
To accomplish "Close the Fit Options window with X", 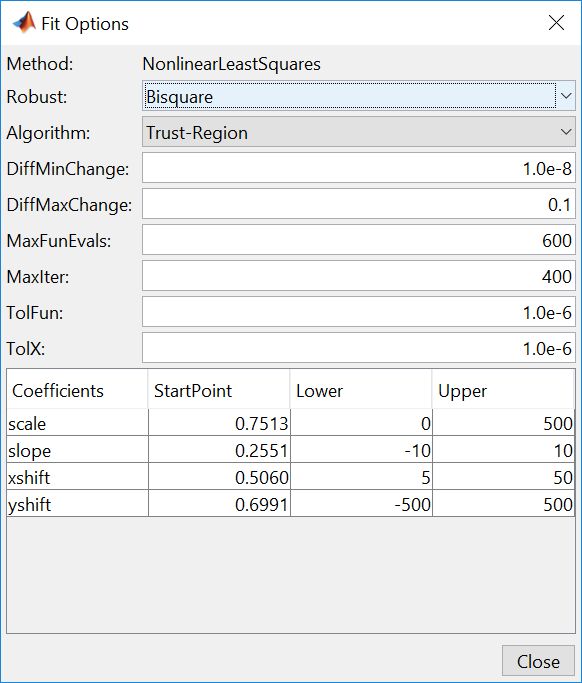I will pyautogui.click(x=556, y=23).
